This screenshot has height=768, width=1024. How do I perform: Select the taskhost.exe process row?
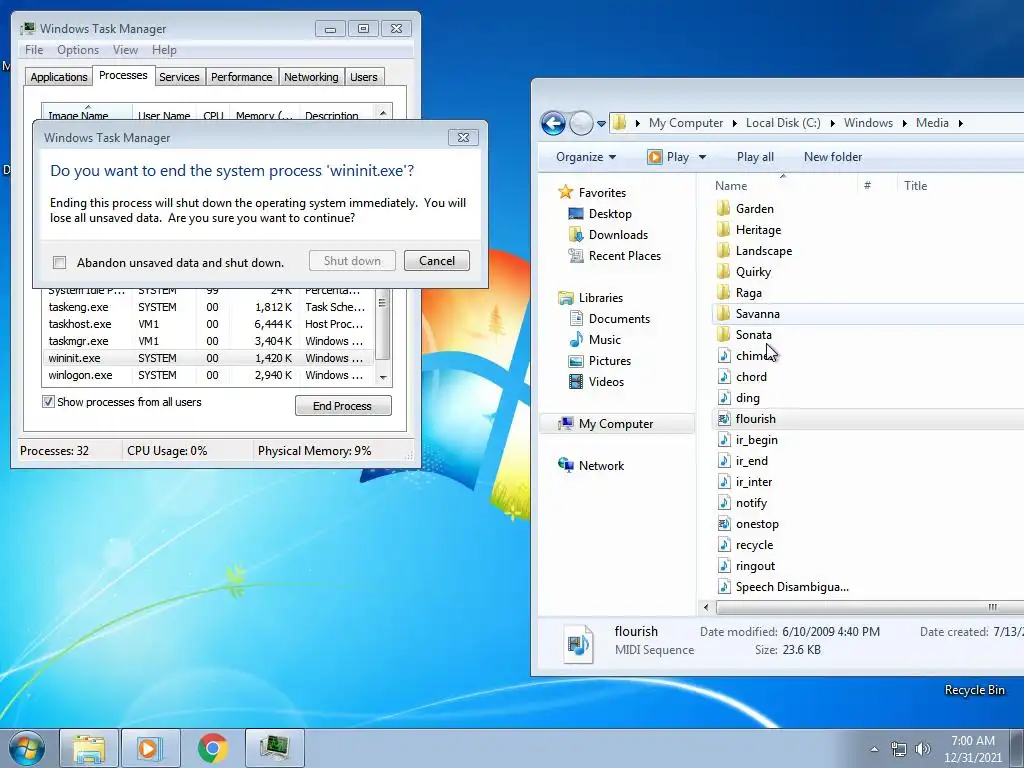[x=208, y=324]
